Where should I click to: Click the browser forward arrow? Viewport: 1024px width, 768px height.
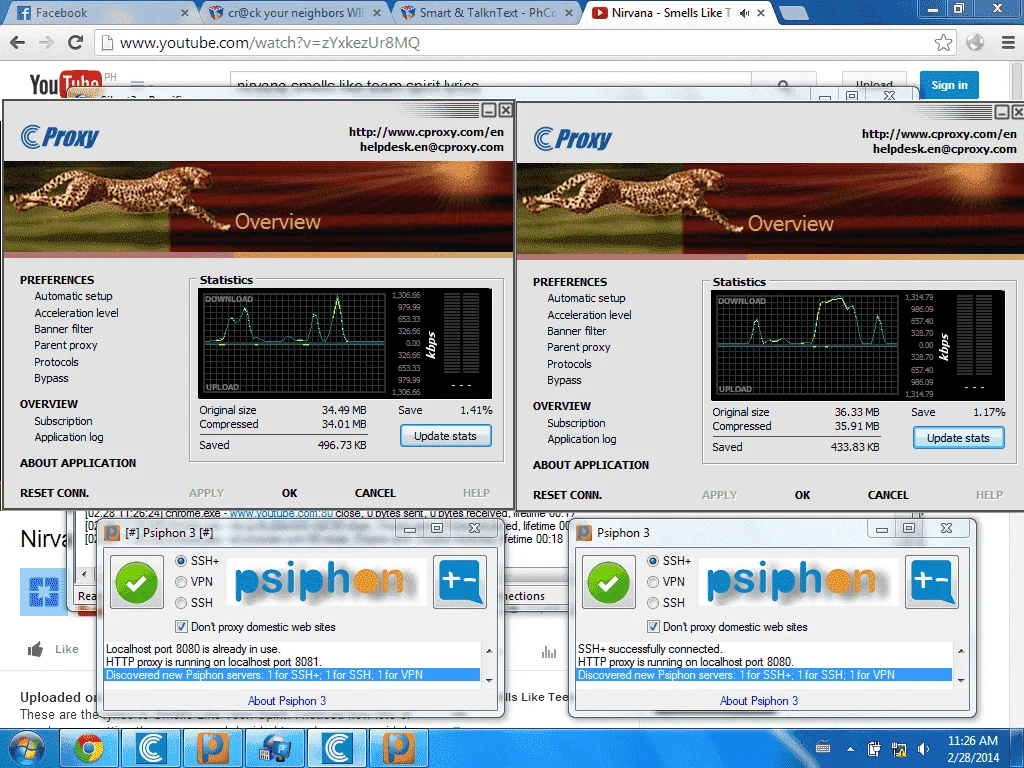tap(46, 43)
